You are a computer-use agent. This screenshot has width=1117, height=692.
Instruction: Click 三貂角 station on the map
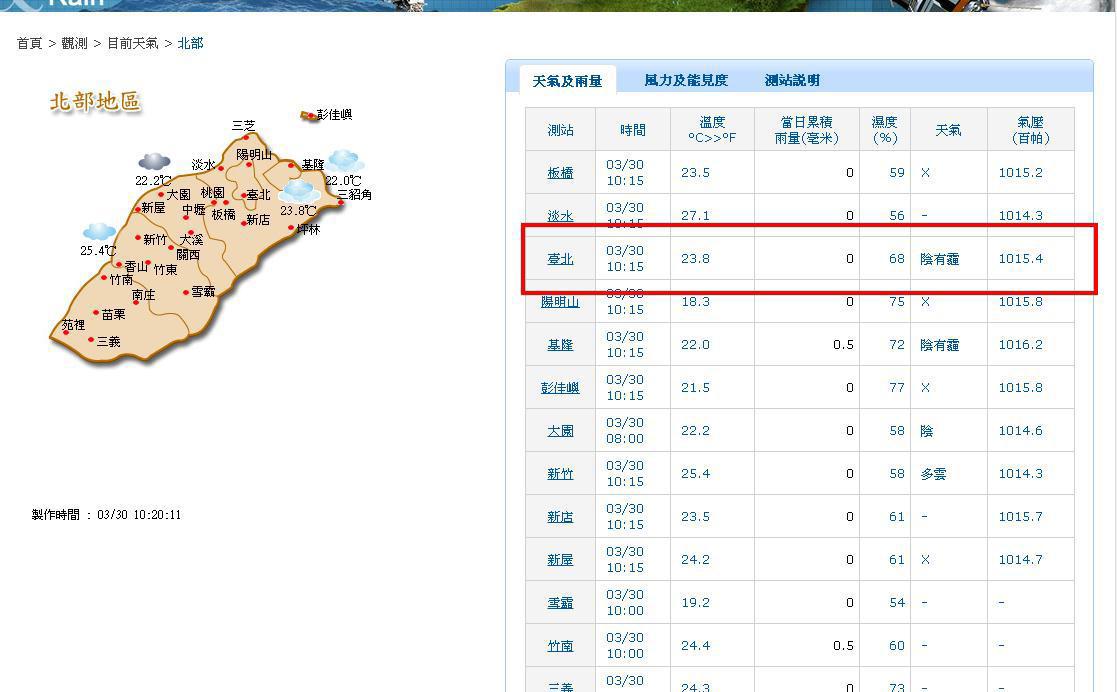click(x=354, y=194)
